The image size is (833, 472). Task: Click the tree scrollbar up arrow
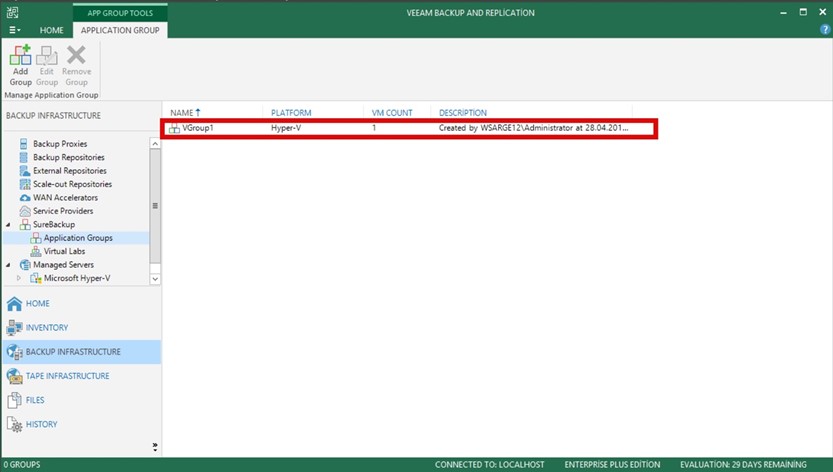(x=155, y=144)
